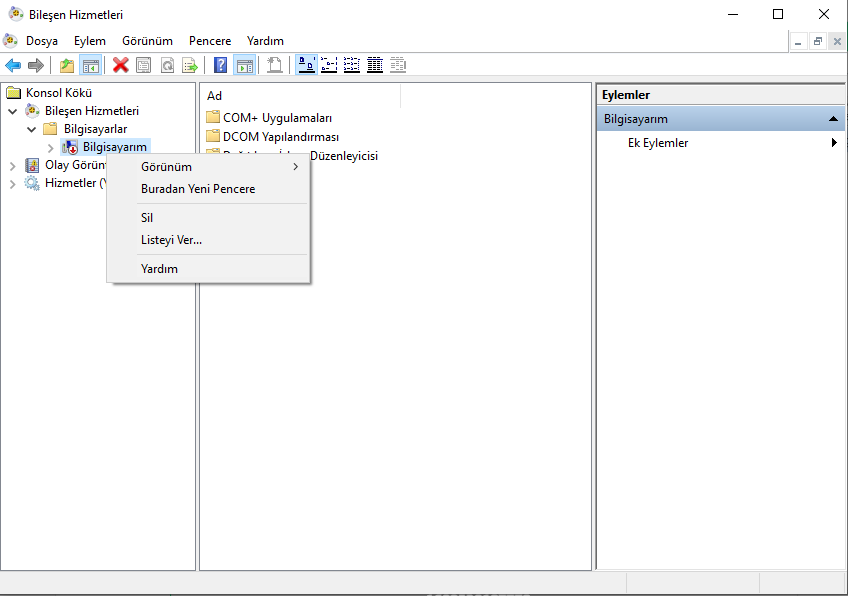Select the Bileşen Hizmetleri label in tree

pyautogui.click(x=92, y=111)
